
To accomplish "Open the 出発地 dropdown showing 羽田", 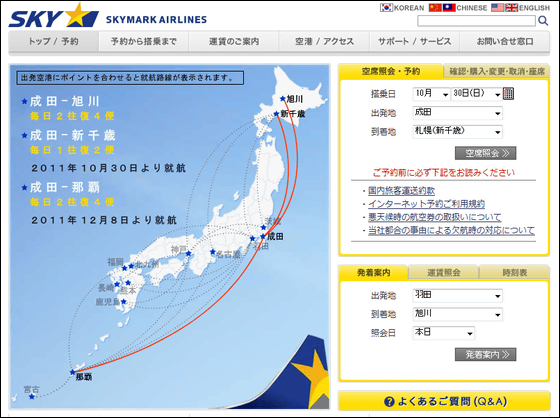I will click(458, 295).
